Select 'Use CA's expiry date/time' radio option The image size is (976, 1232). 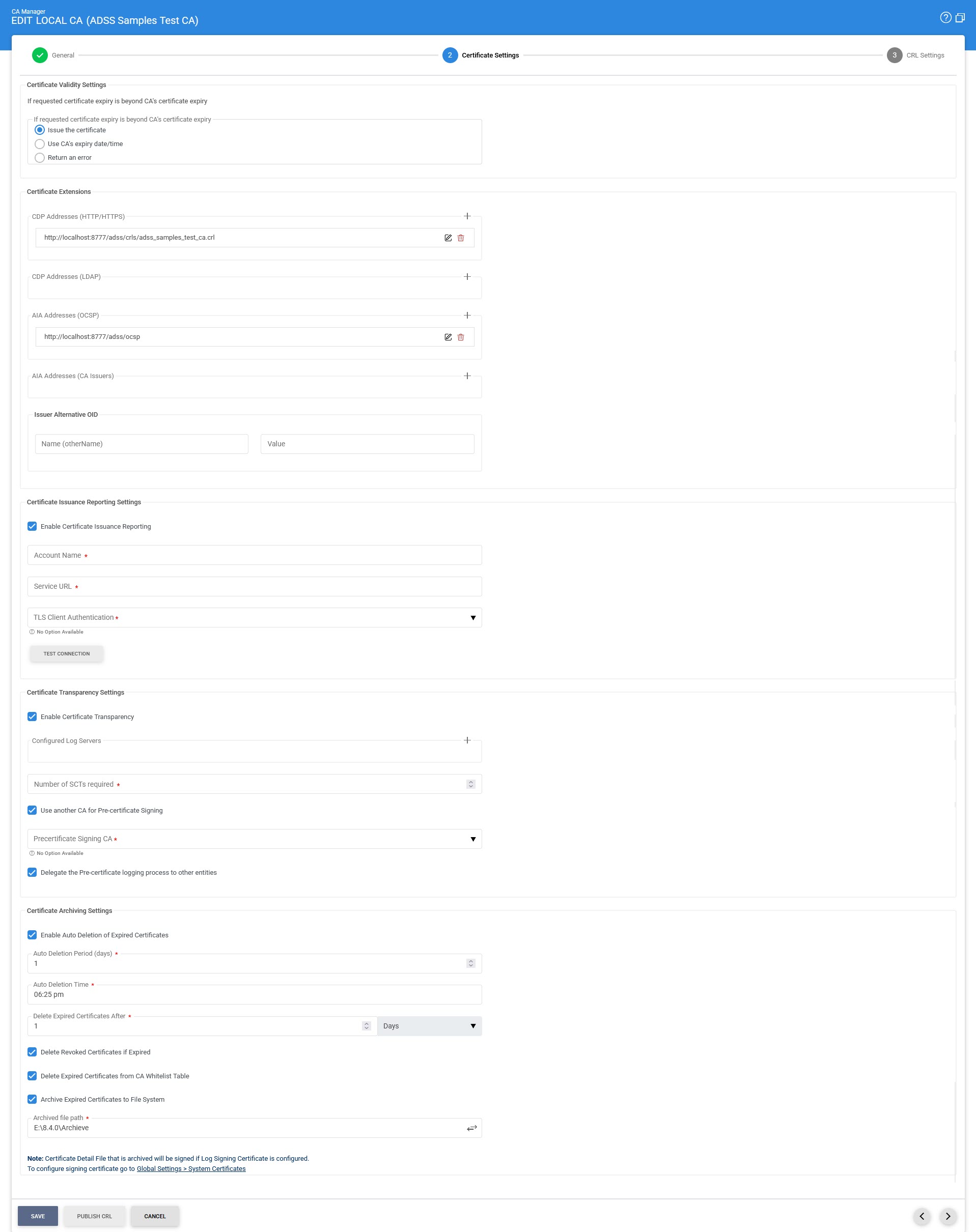coord(40,144)
